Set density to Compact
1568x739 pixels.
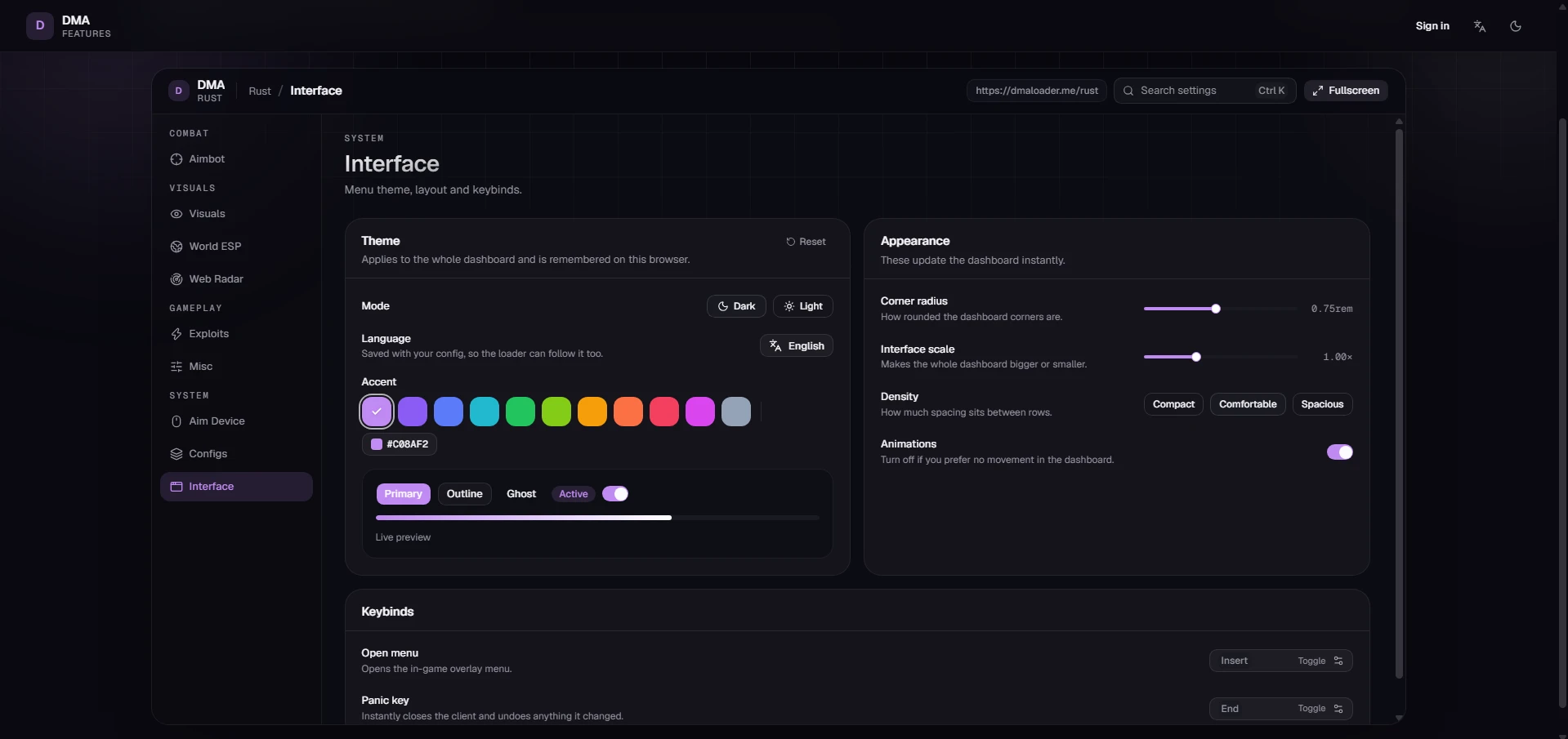tap(1173, 404)
